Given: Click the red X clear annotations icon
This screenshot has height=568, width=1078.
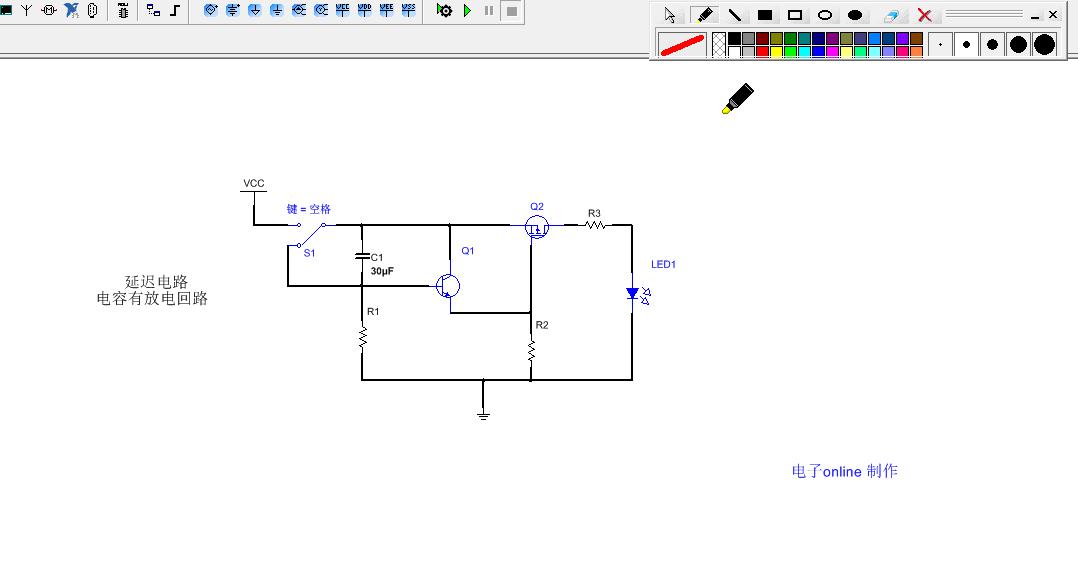Looking at the screenshot, I should [x=924, y=15].
